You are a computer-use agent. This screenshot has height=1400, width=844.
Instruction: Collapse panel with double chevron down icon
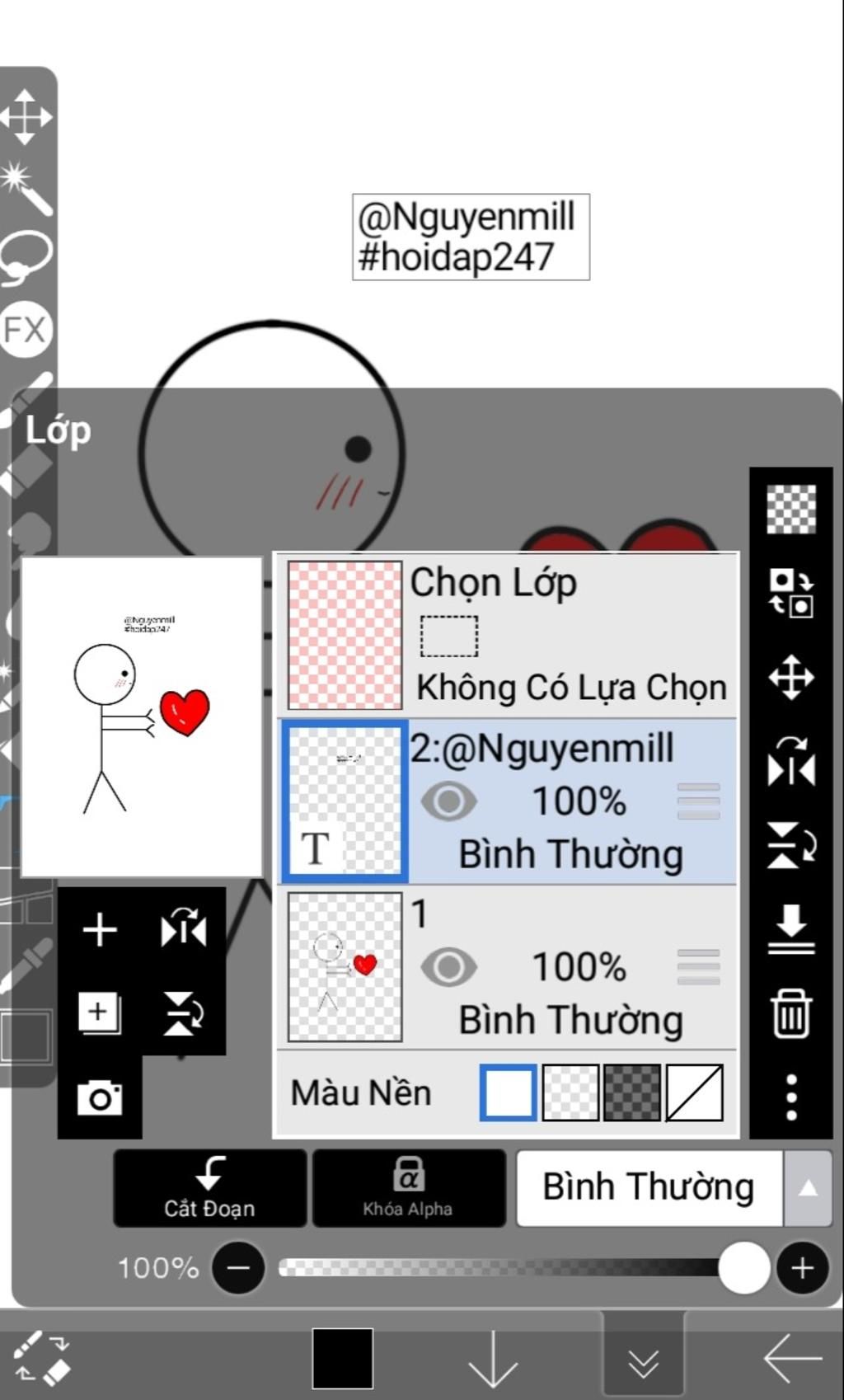click(643, 1363)
